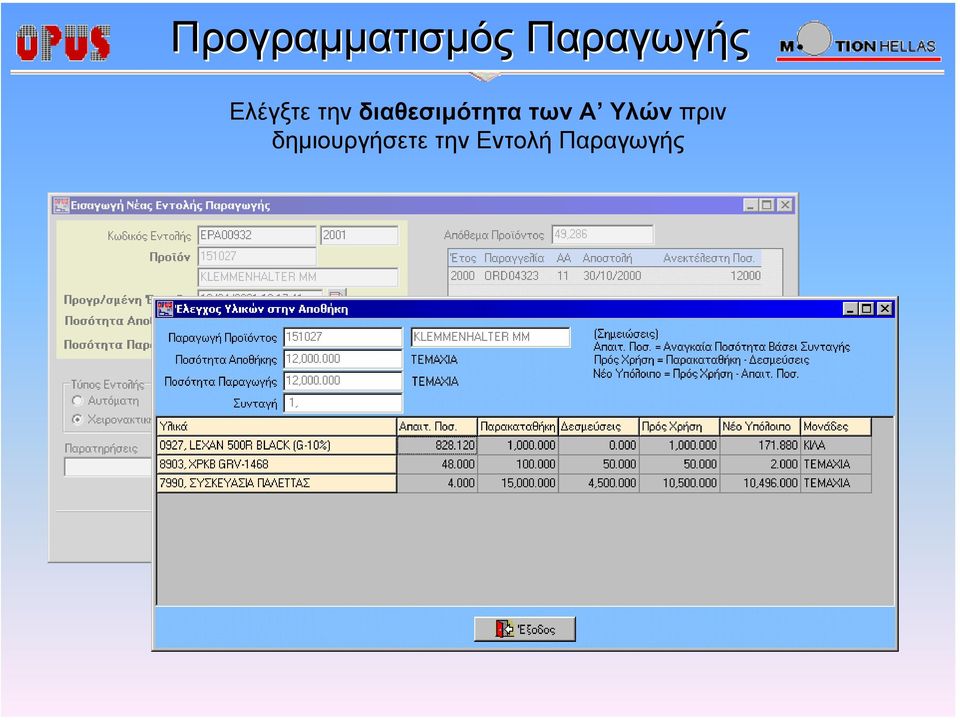The height and width of the screenshot is (720, 960).
Task: Click the required quantity cell 48.000
Action: click(x=437, y=464)
